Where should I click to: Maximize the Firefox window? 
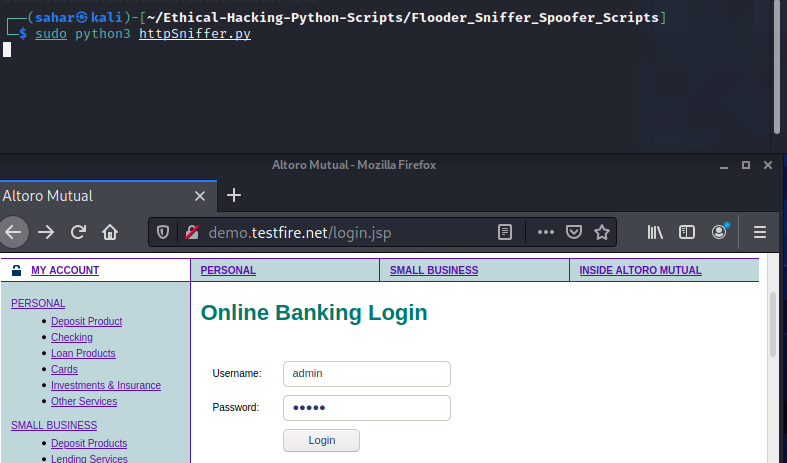pyautogui.click(x=746, y=165)
